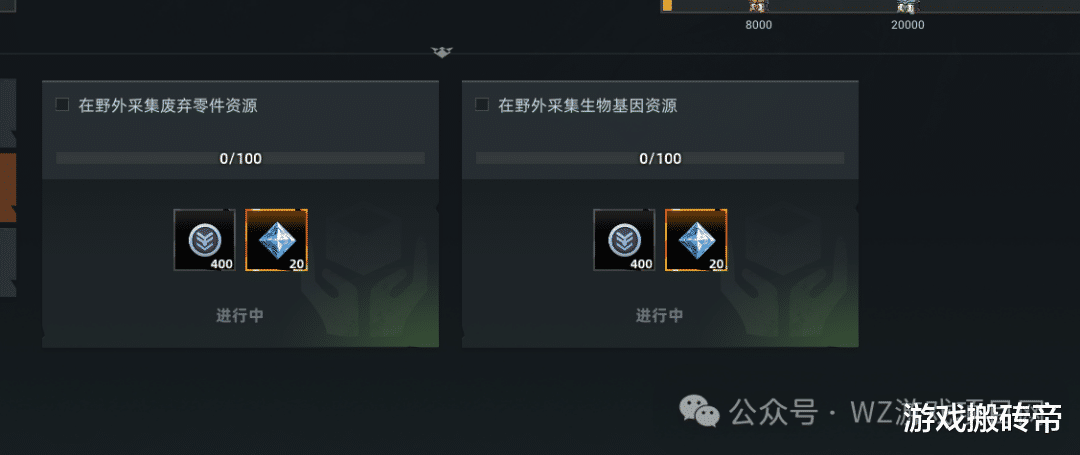The width and height of the screenshot is (1080, 455).
Task: Click the 0/100 progress bar for 生物基因
Action: pos(660,158)
